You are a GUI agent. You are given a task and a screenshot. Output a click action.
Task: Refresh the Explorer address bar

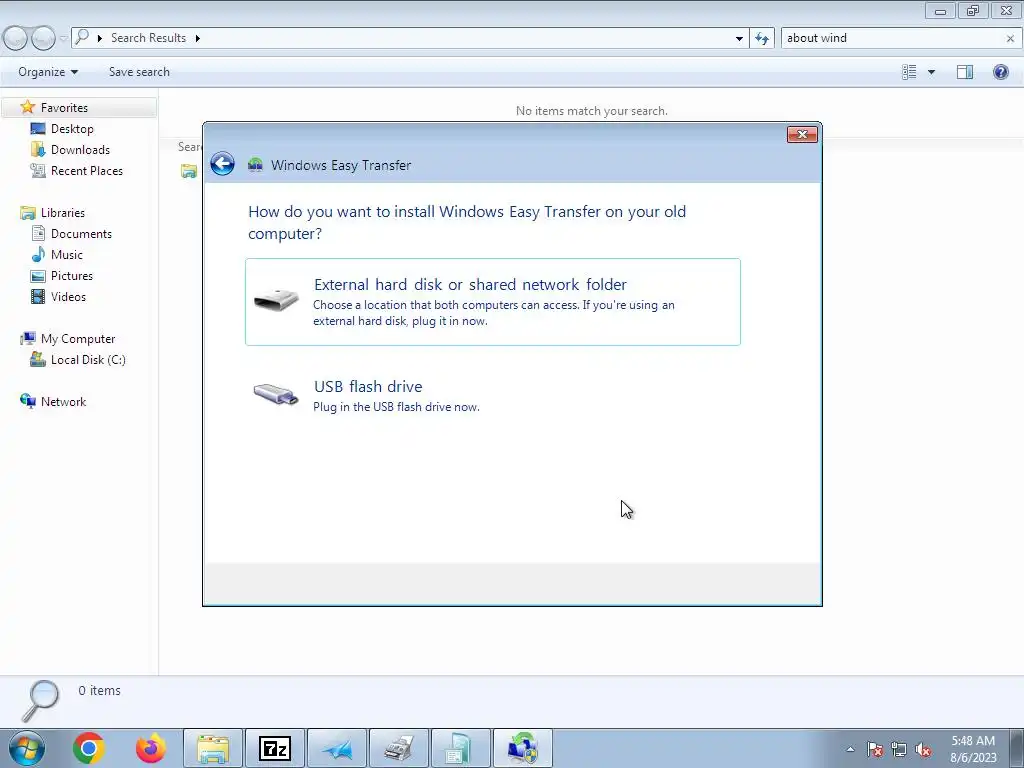coord(762,39)
